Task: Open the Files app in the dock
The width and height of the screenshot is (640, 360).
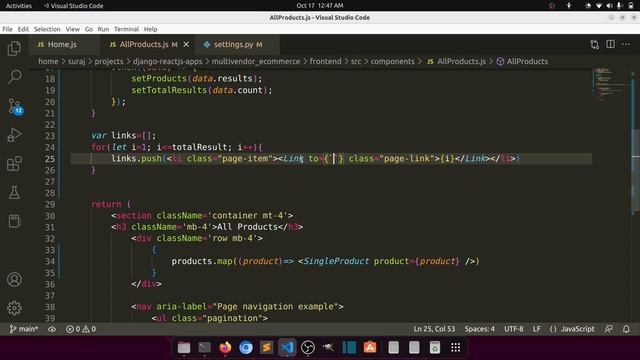Action: pyautogui.click(x=184, y=347)
